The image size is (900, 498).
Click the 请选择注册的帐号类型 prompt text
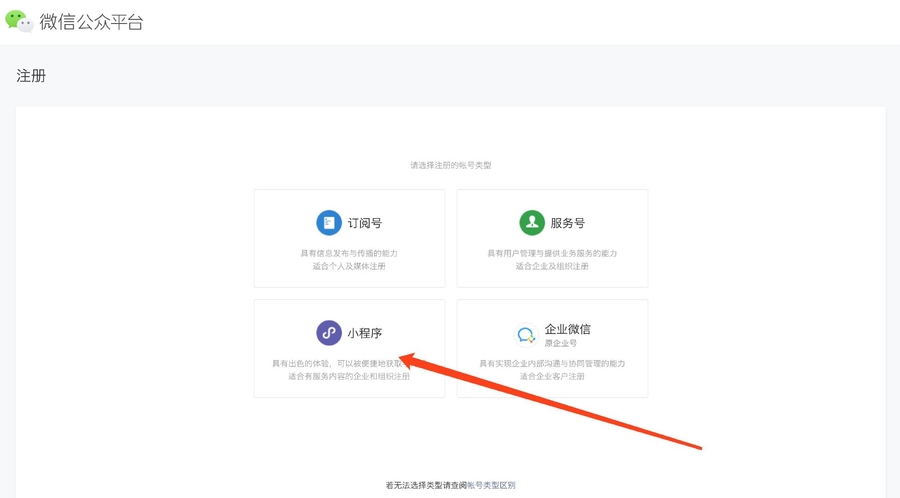pos(450,165)
